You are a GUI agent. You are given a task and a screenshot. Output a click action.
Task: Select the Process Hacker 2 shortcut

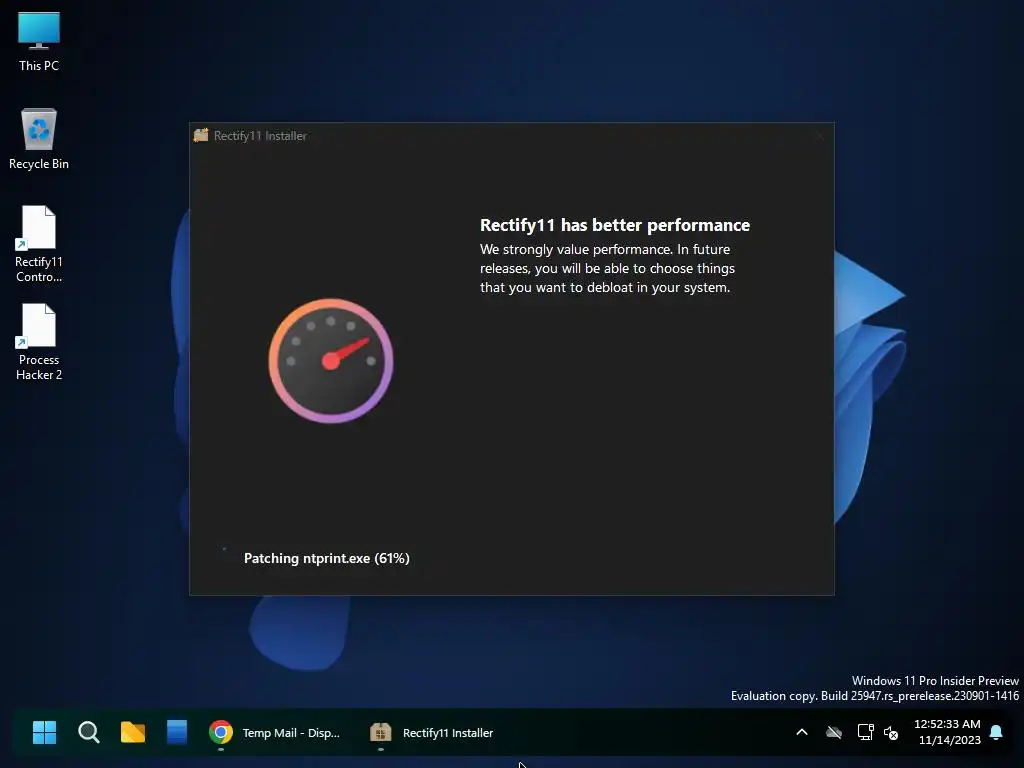(39, 342)
